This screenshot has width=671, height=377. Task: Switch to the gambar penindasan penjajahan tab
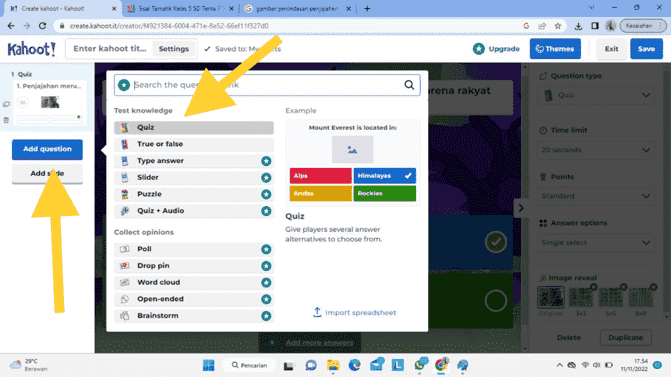coord(297,9)
